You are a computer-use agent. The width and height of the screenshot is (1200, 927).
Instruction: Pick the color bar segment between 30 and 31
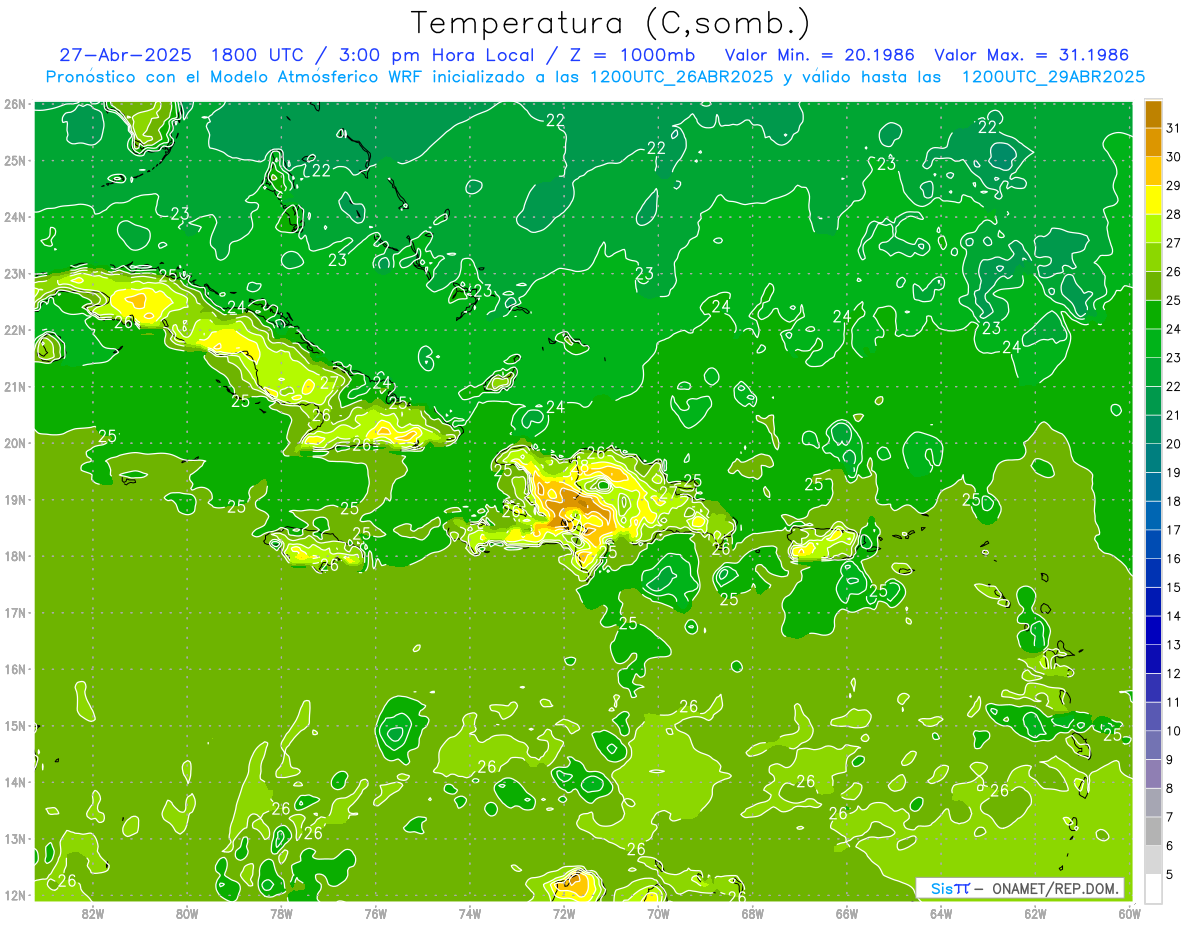(1153, 143)
